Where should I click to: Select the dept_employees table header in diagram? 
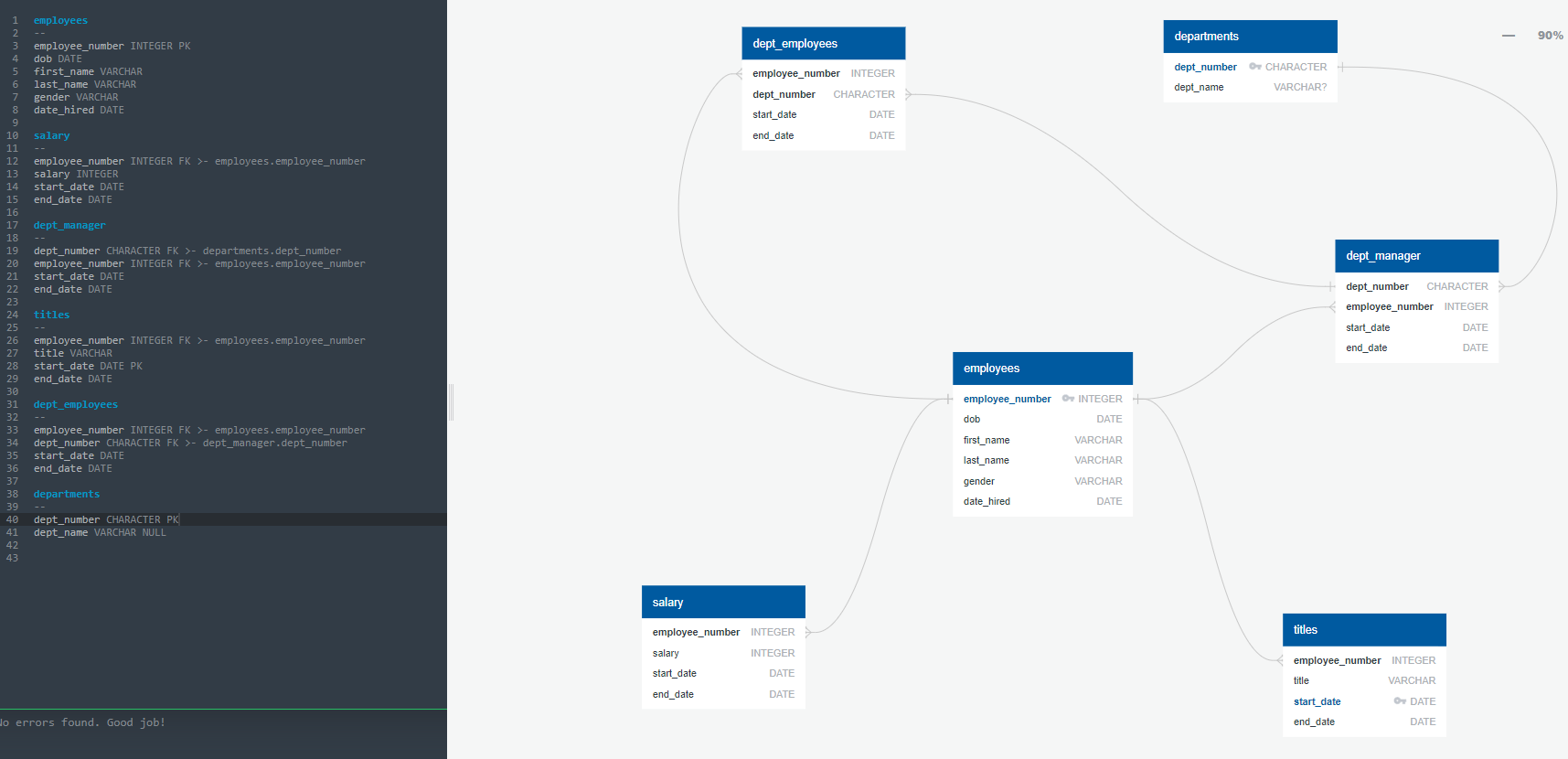click(x=824, y=44)
